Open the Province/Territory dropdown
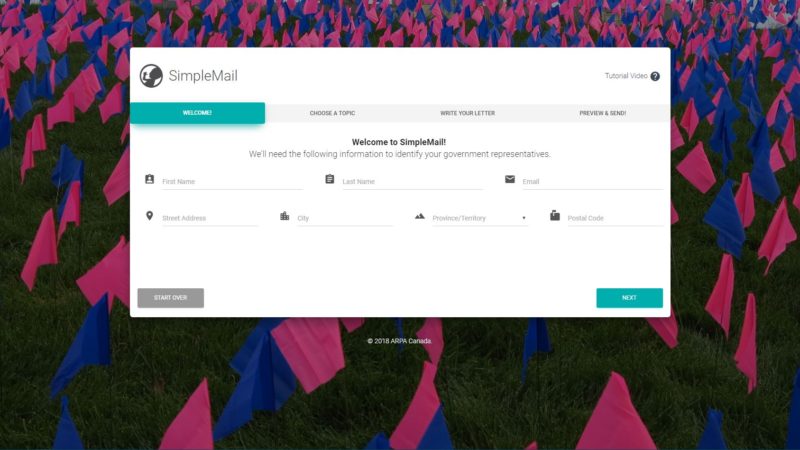The width and height of the screenshot is (800, 450). point(480,218)
